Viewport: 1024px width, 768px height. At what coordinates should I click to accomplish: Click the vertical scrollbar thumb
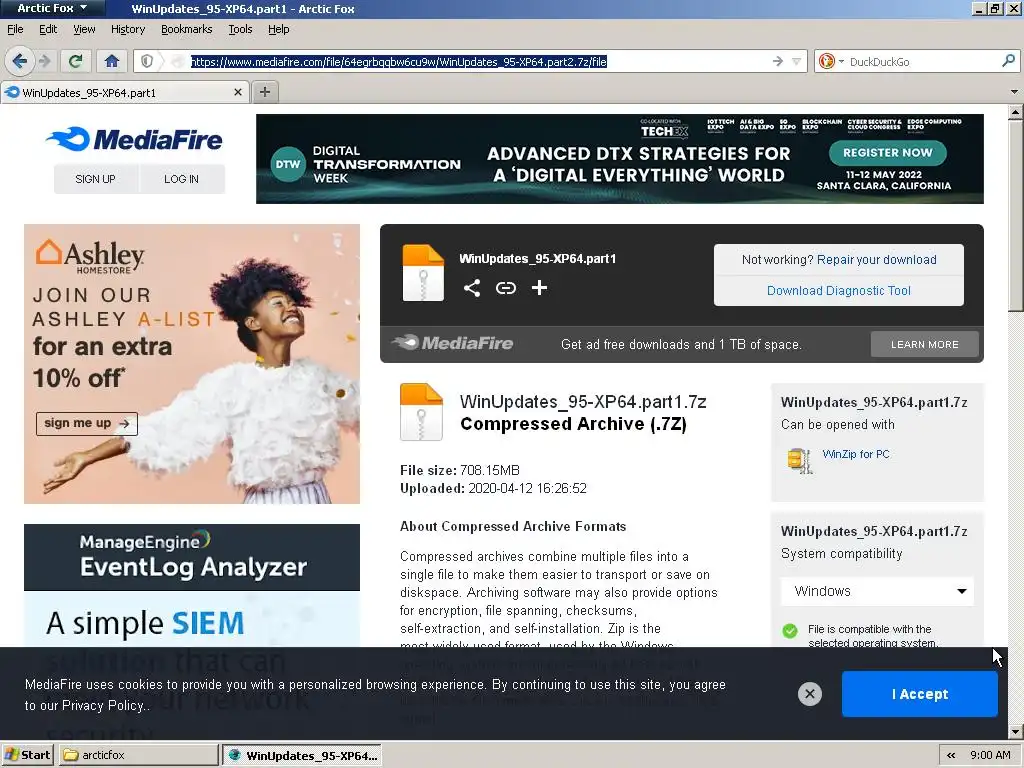1016,216
